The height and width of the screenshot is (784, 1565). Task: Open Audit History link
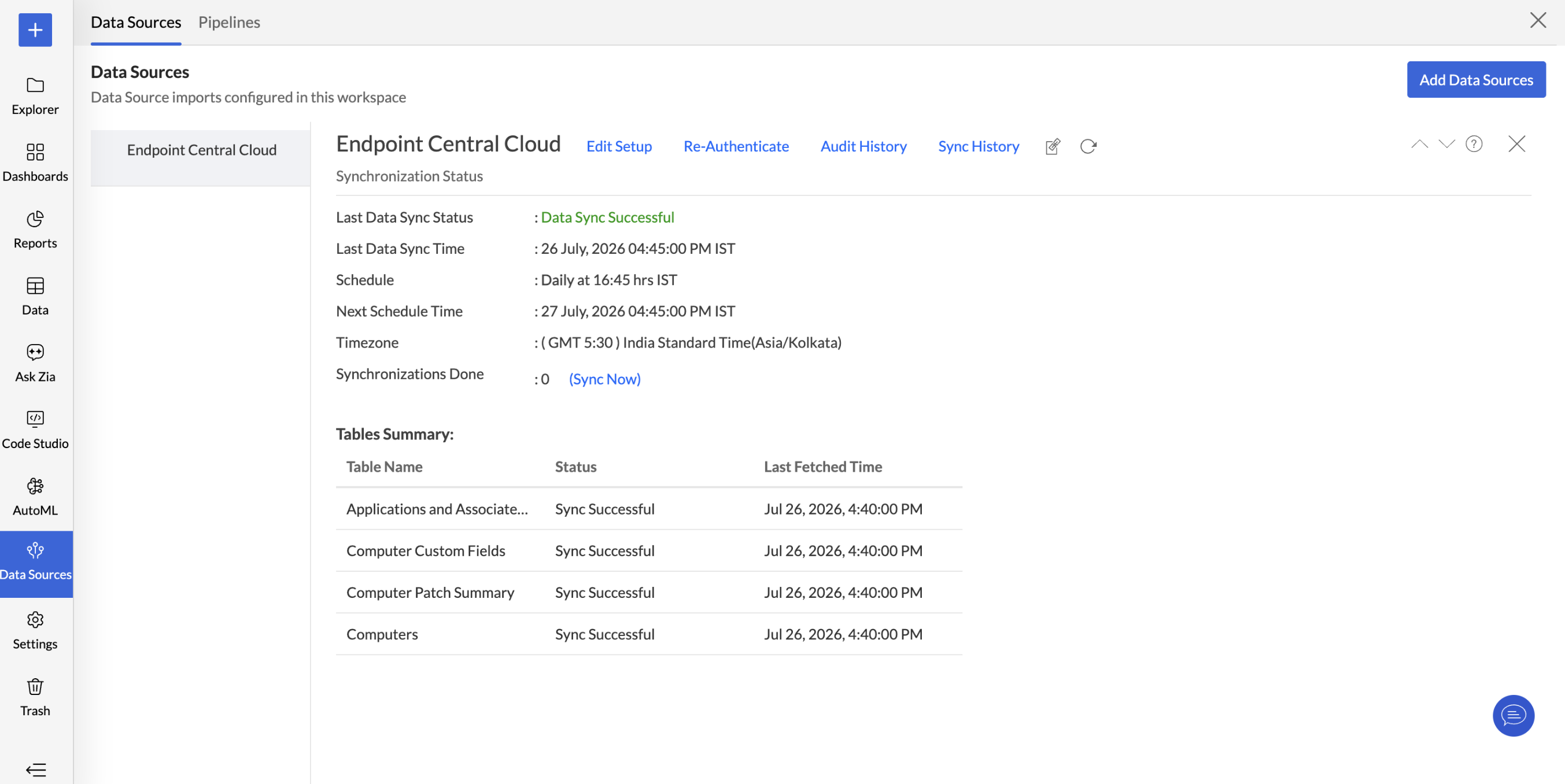(863, 146)
